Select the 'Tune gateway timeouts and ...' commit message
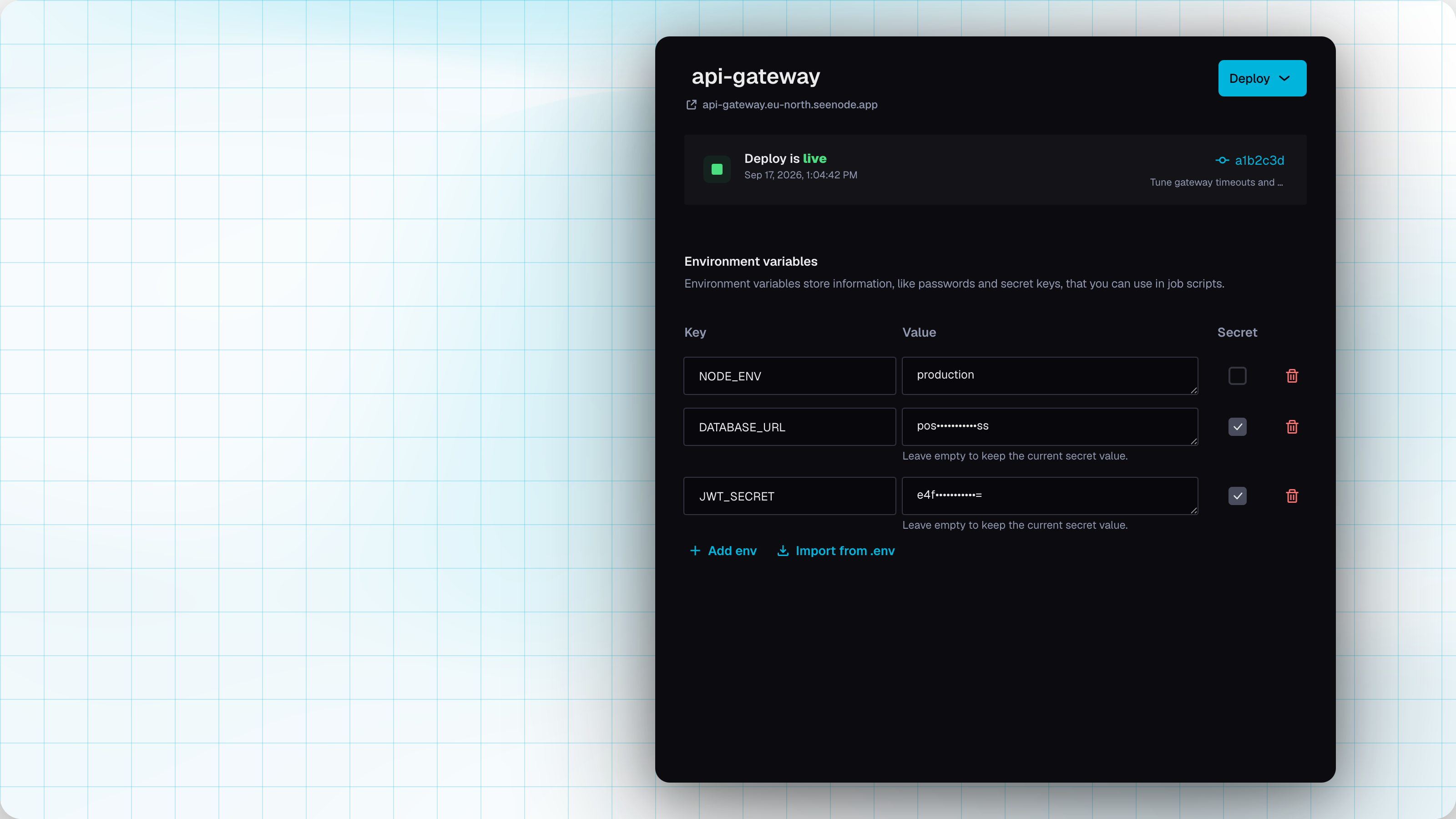Image resolution: width=1456 pixels, height=819 pixels. (1216, 182)
